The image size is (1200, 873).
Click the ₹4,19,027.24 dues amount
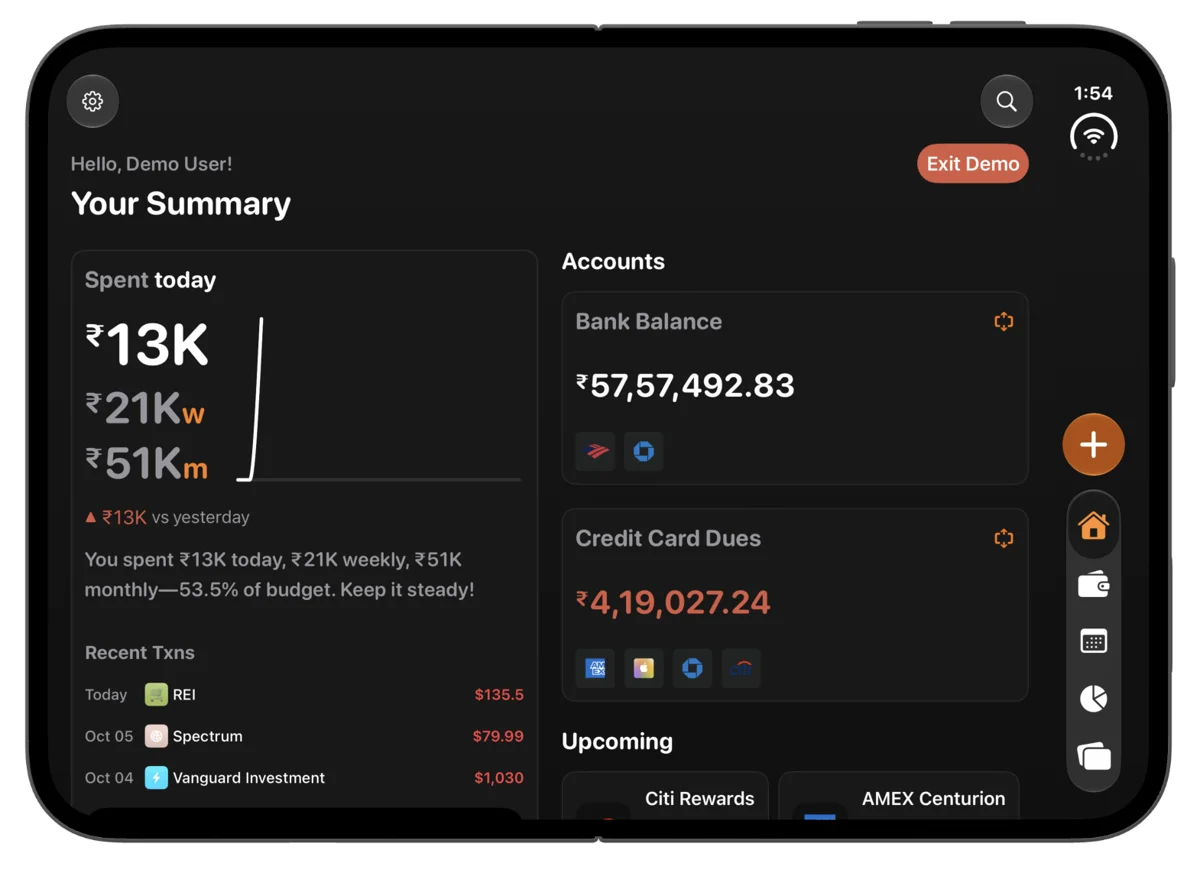pos(673,602)
